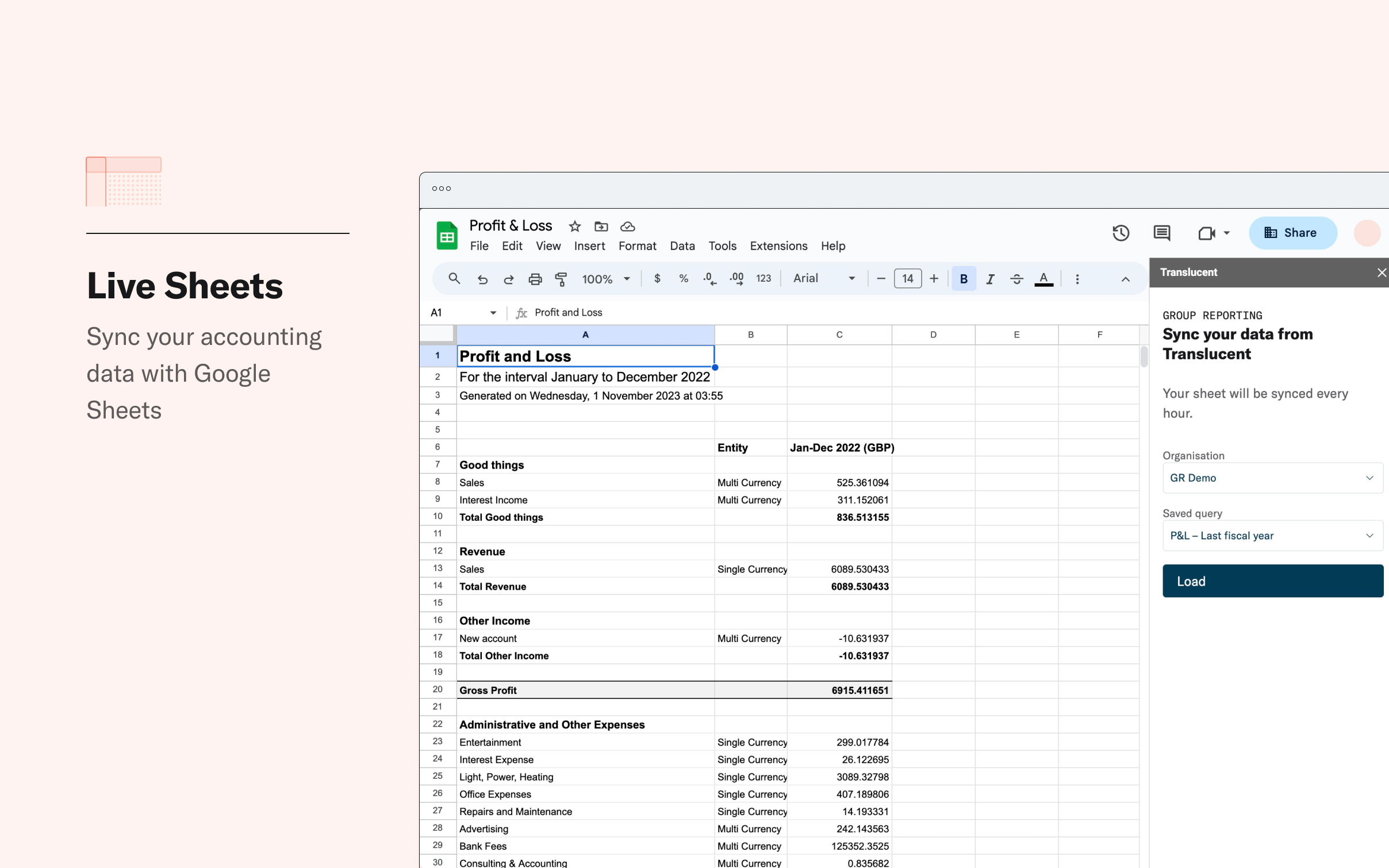
Task: Click the Jan-Dec 2022 (GBP) cell
Action: pyautogui.click(x=839, y=448)
